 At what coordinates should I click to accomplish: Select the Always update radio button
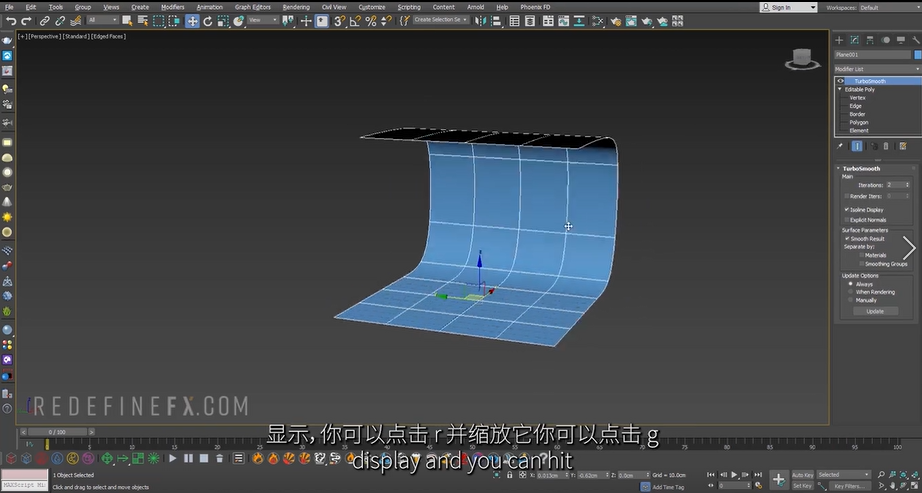tap(850, 284)
